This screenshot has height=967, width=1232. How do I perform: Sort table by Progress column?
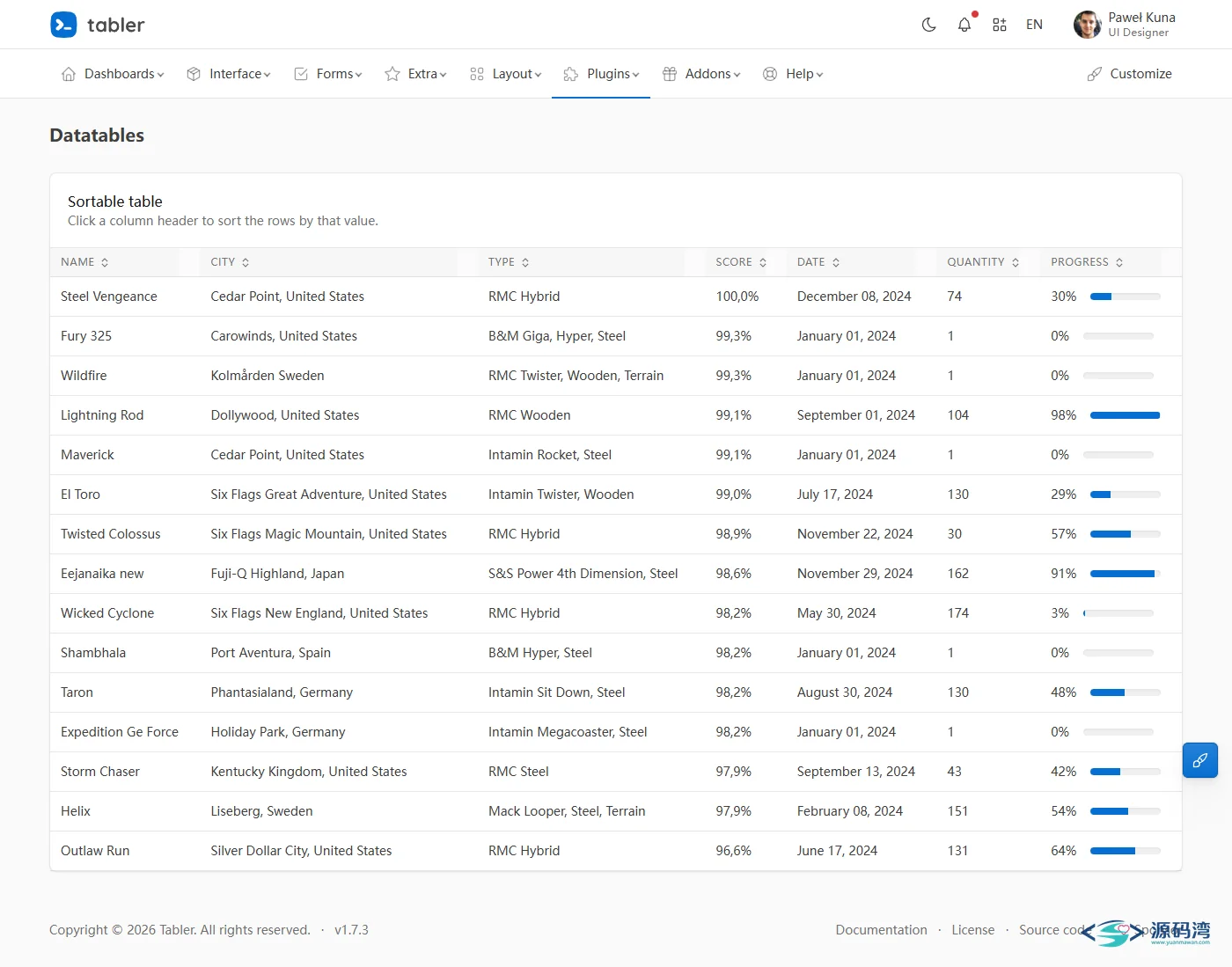[x=1087, y=262]
